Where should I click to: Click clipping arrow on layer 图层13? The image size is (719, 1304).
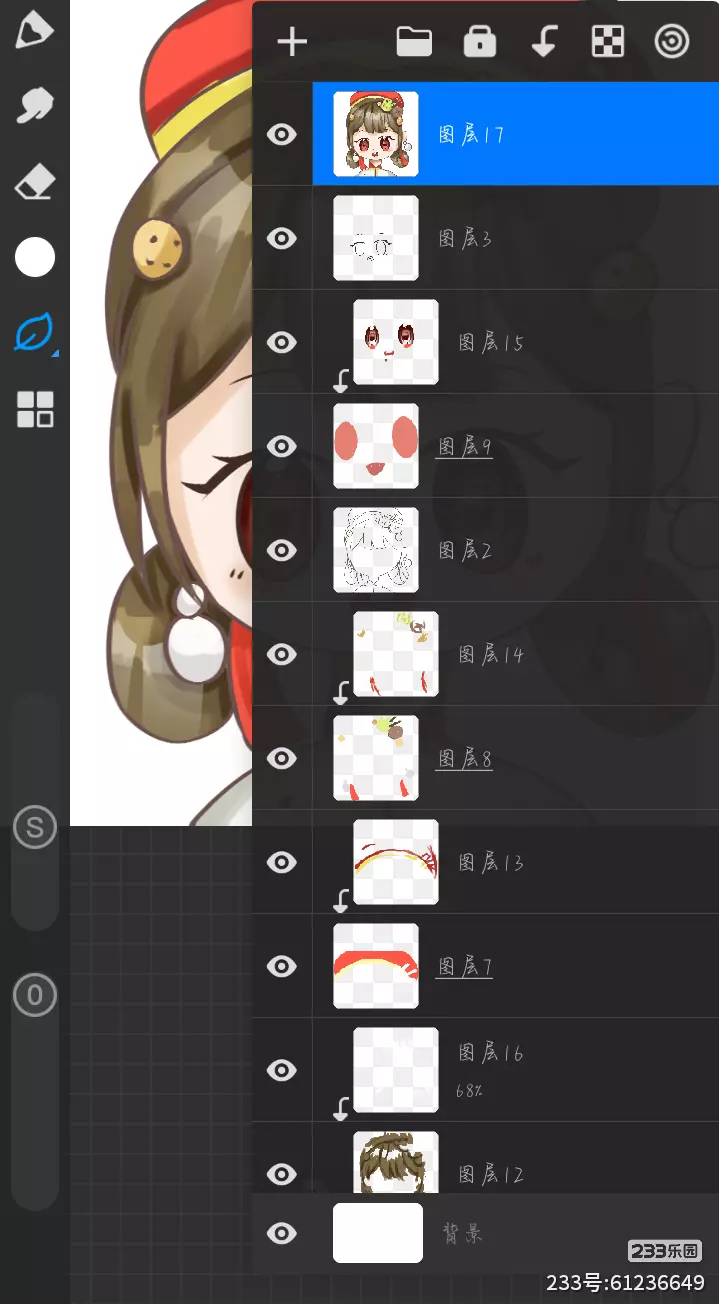(341, 900)
